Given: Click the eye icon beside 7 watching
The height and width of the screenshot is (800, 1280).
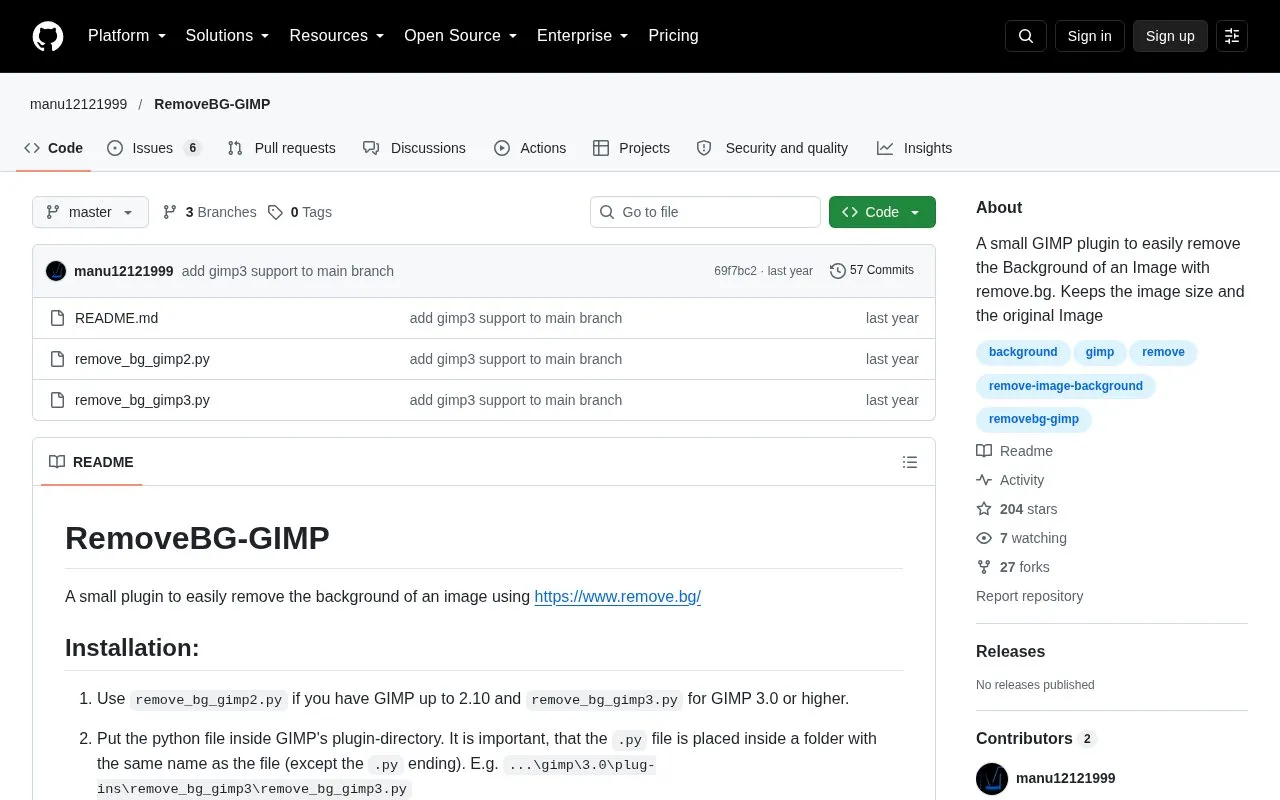Looking at the screenshot, I should (984, 538).
